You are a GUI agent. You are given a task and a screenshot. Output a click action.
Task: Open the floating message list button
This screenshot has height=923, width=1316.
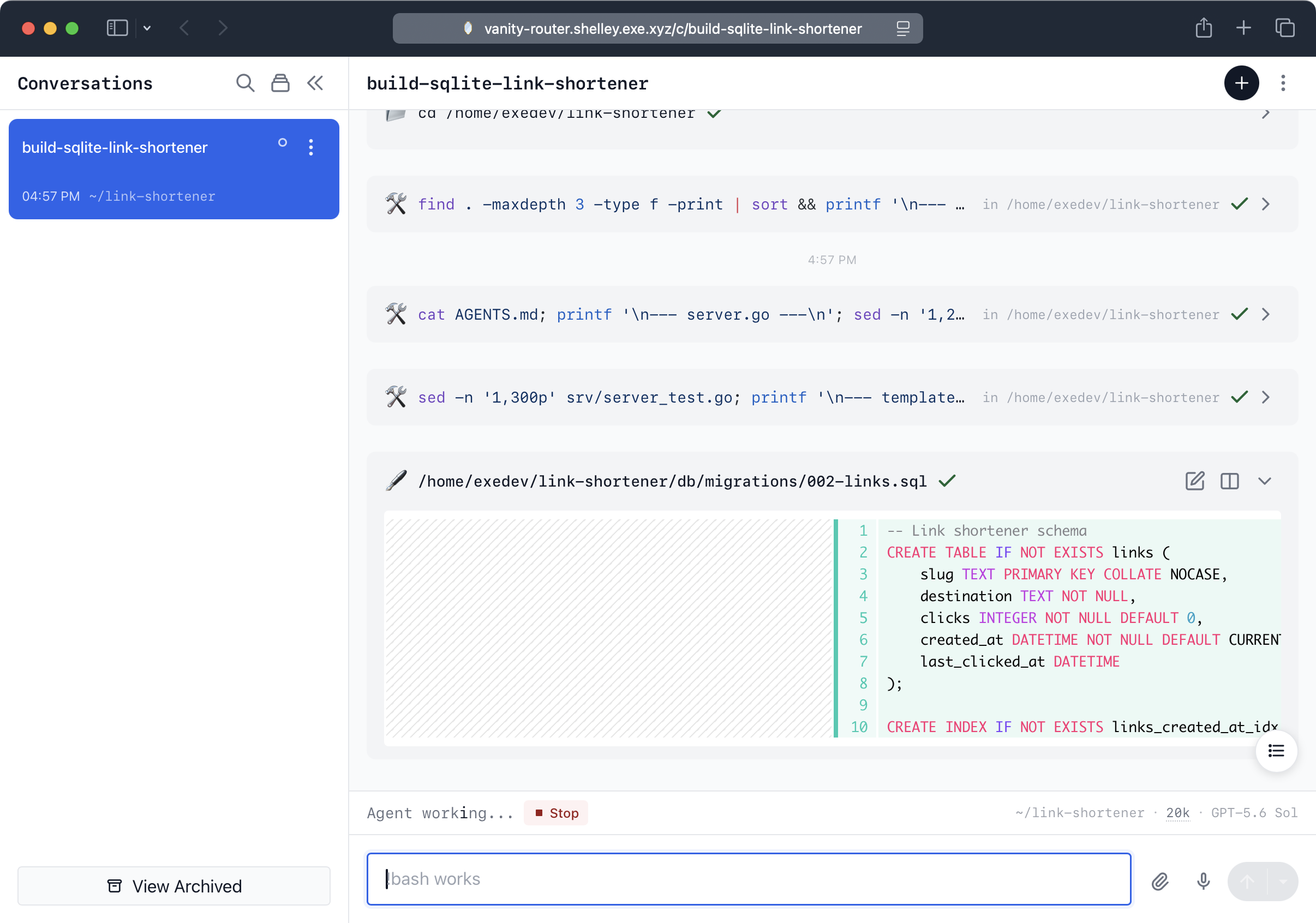click(1276, 751)
